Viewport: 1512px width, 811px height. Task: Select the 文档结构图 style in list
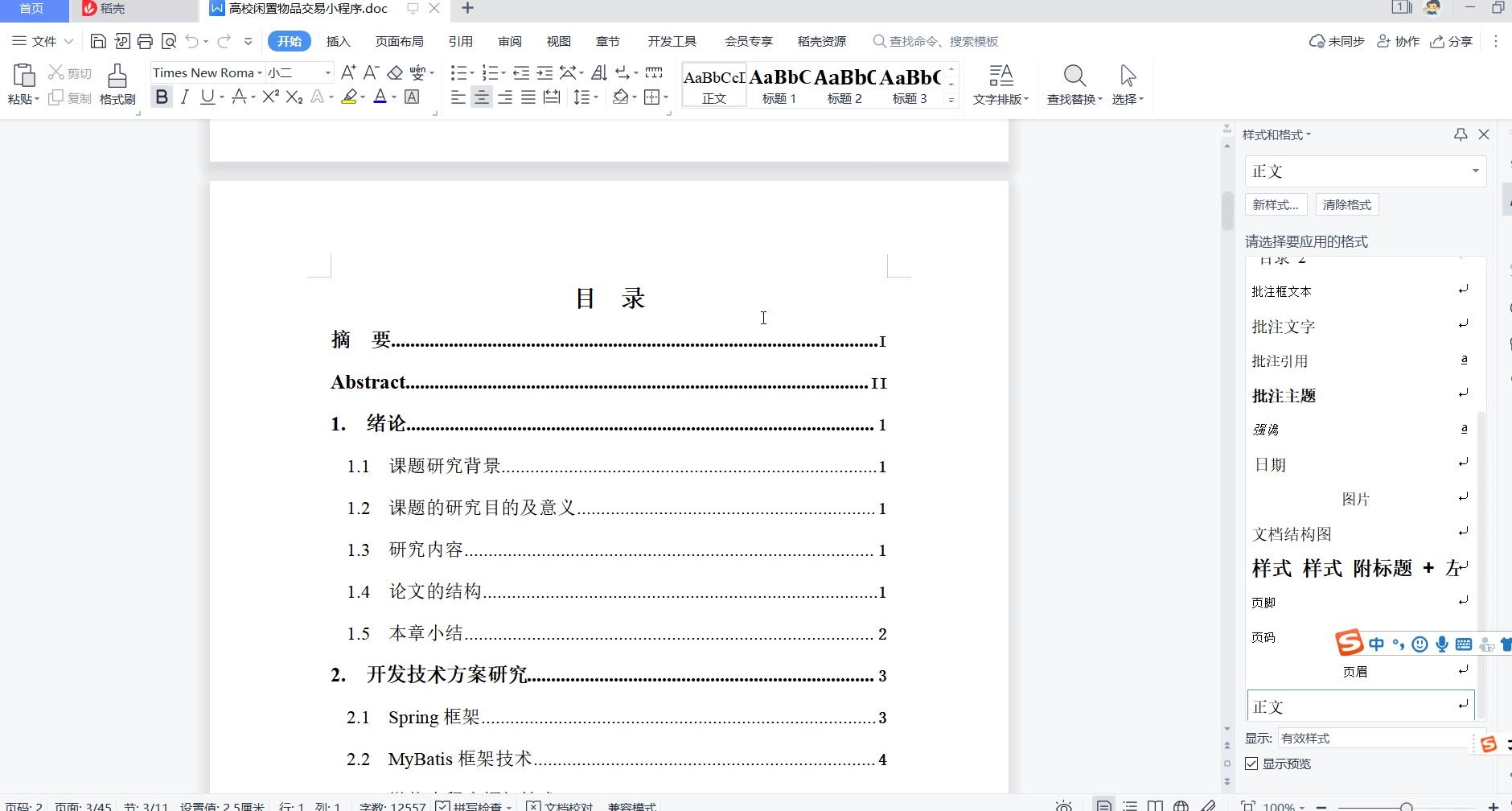click(1292, 534)
